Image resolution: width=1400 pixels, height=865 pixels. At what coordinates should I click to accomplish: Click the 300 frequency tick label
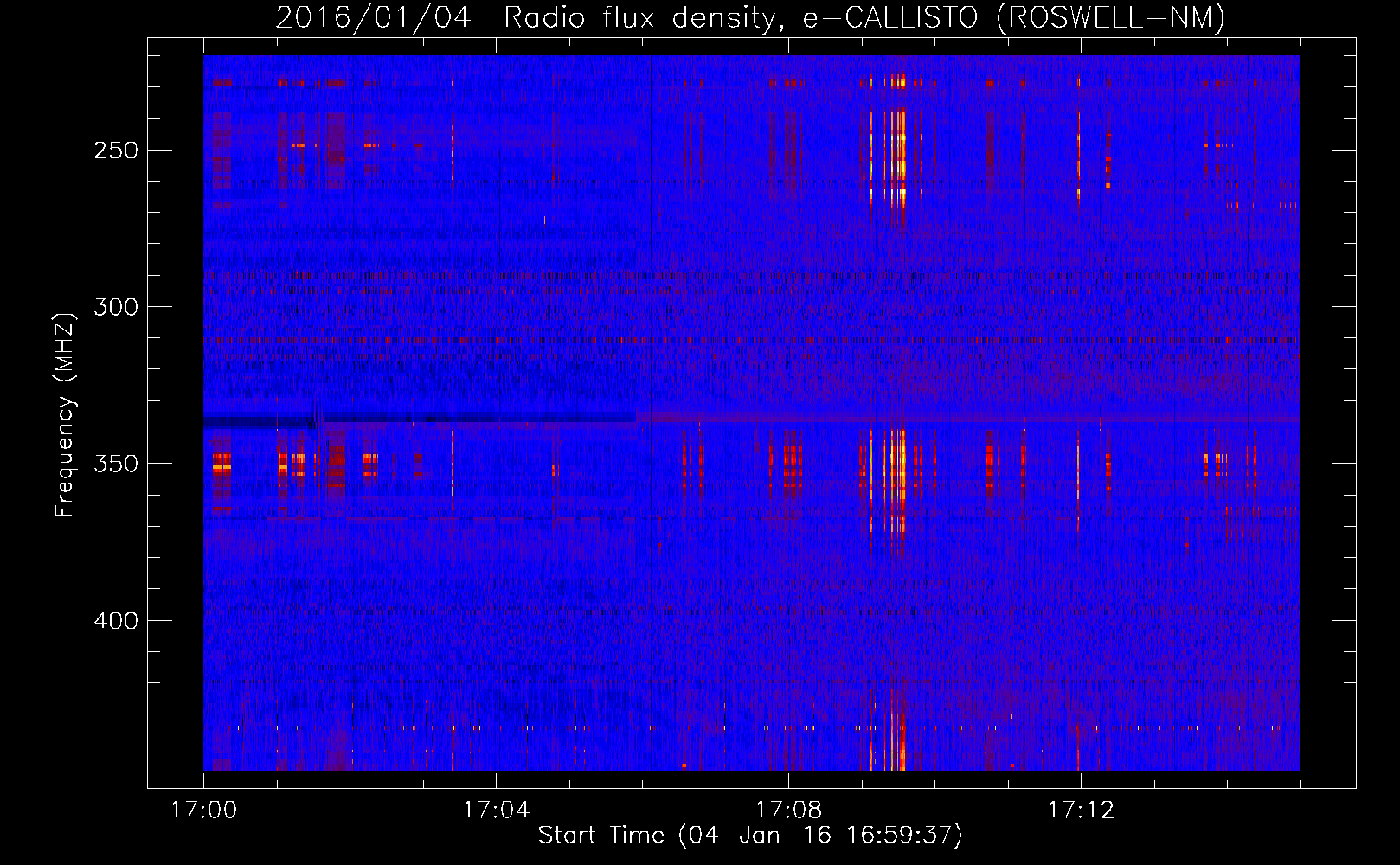click(116, 307)
